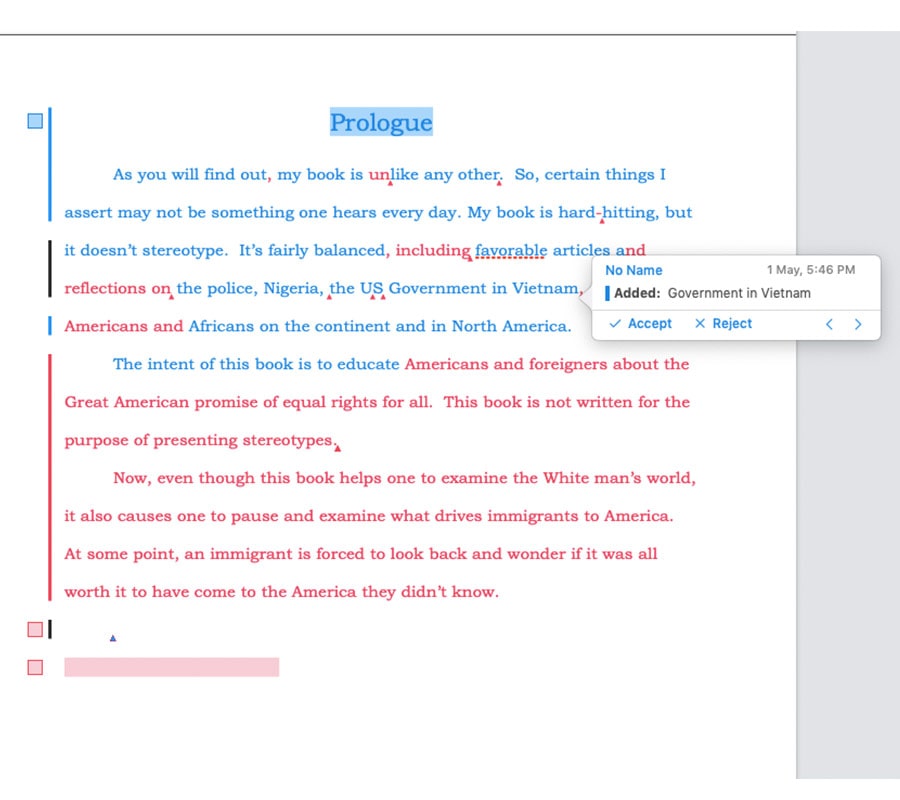Click the '1 May, 5:46 PM' timestamp
This screenshot has height=800, width=900.
(x=811, y=270)
